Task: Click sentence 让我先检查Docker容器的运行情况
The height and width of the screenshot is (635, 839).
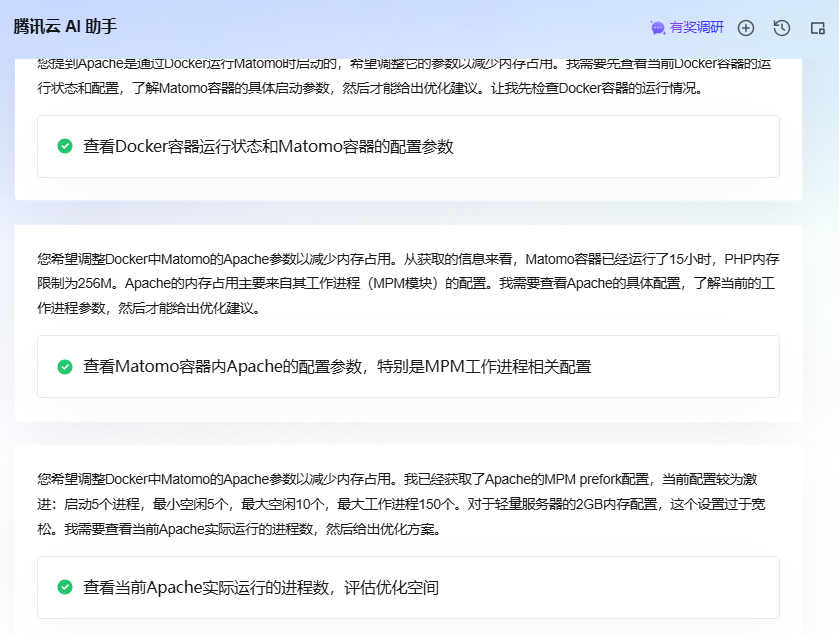Action: 588,88
